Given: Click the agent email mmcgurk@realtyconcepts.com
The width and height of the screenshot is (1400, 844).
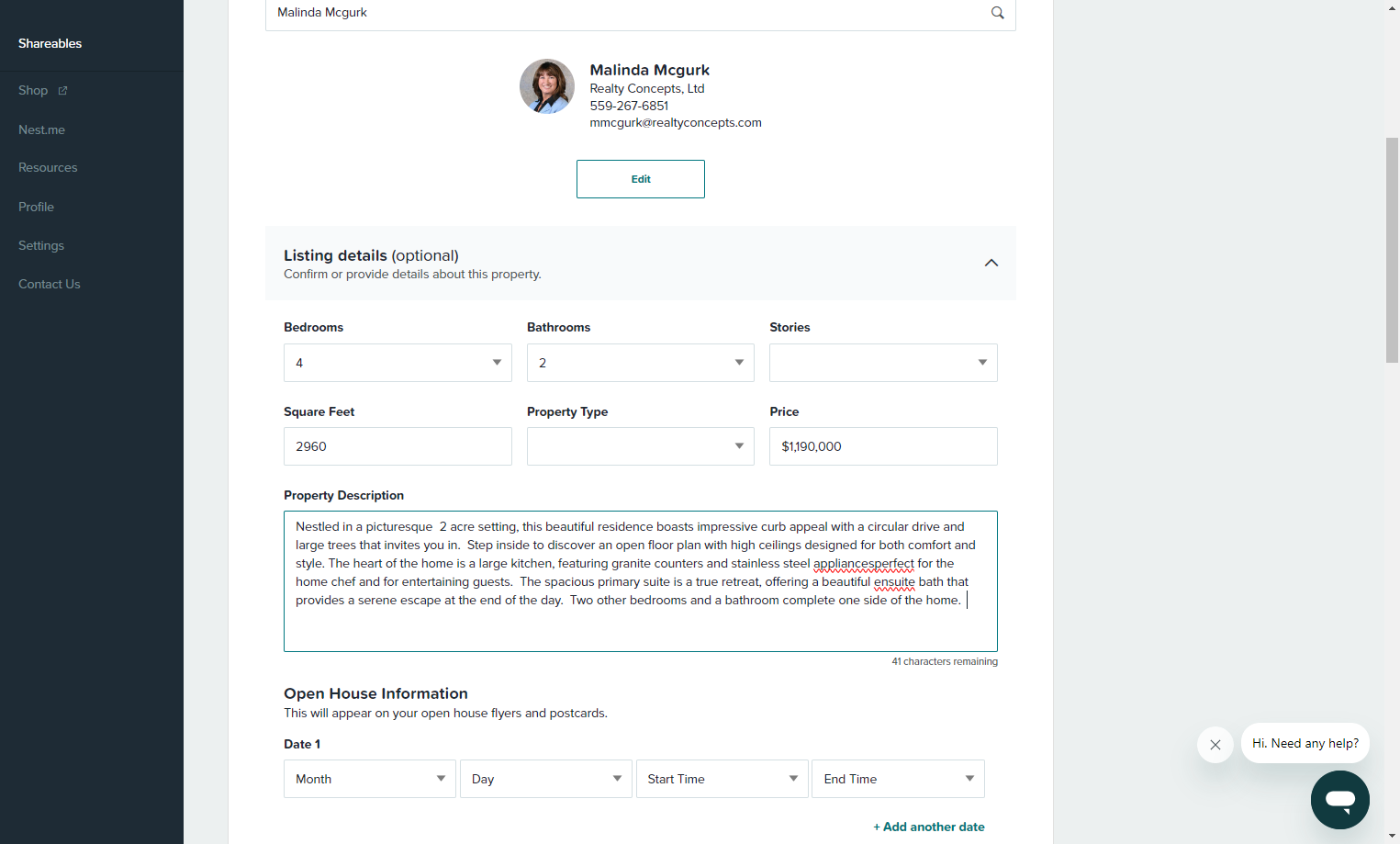Looking at the screenshot, I should pyautogui.click(x=676, y=123).
